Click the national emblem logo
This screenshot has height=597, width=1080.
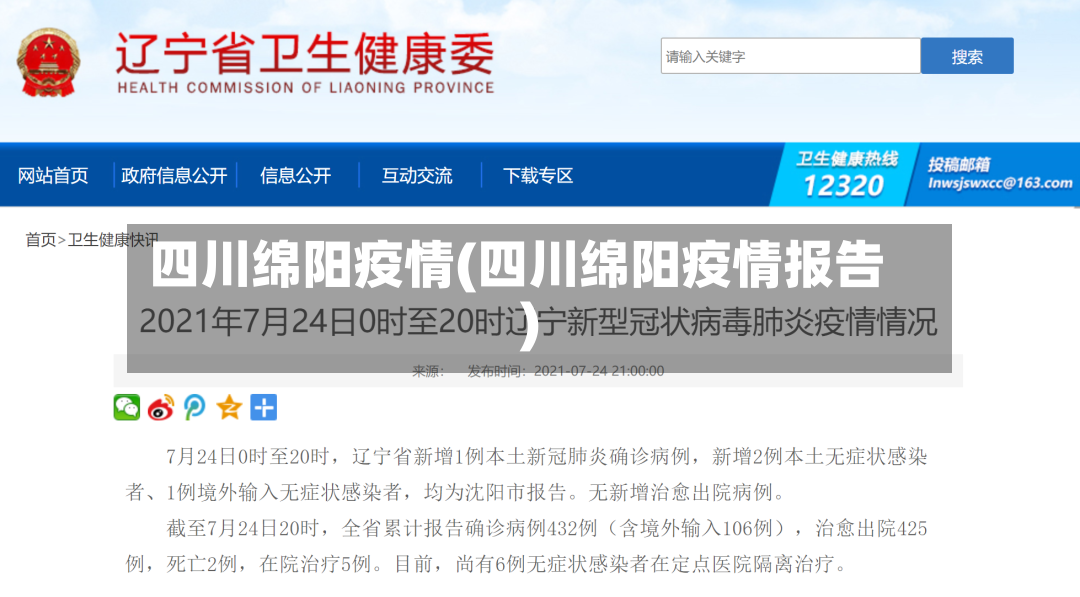[48, 62]
